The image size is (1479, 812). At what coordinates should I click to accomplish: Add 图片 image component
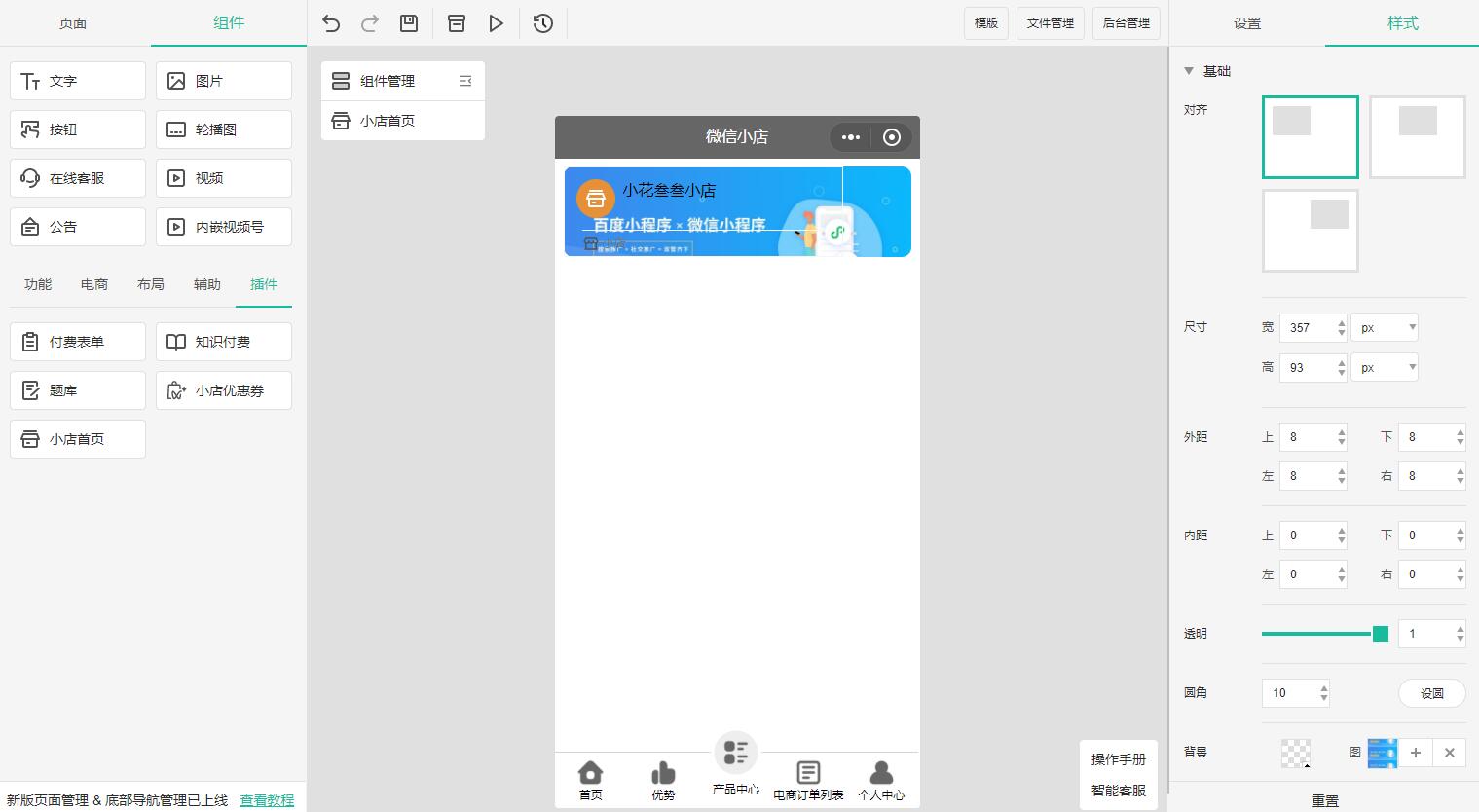point(224,81)
